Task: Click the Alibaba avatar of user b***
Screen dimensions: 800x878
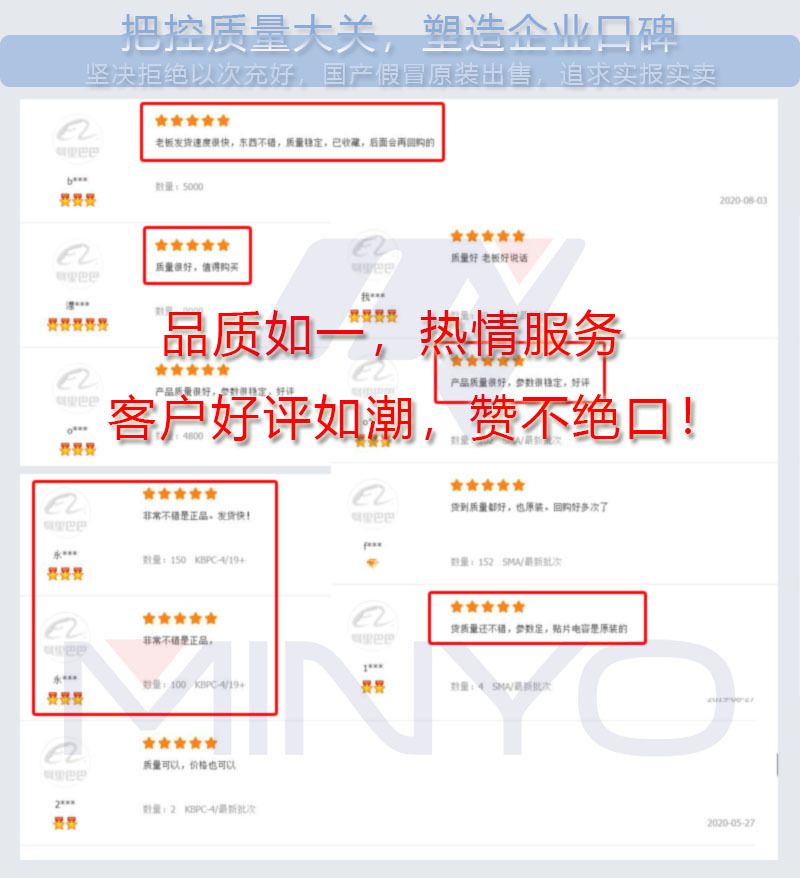Action: coord(77,138)
